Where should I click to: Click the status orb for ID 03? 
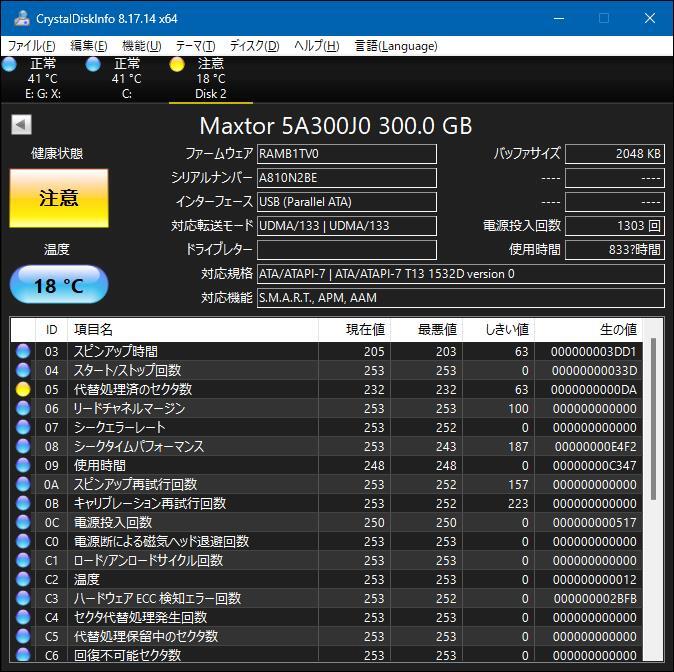23,351
